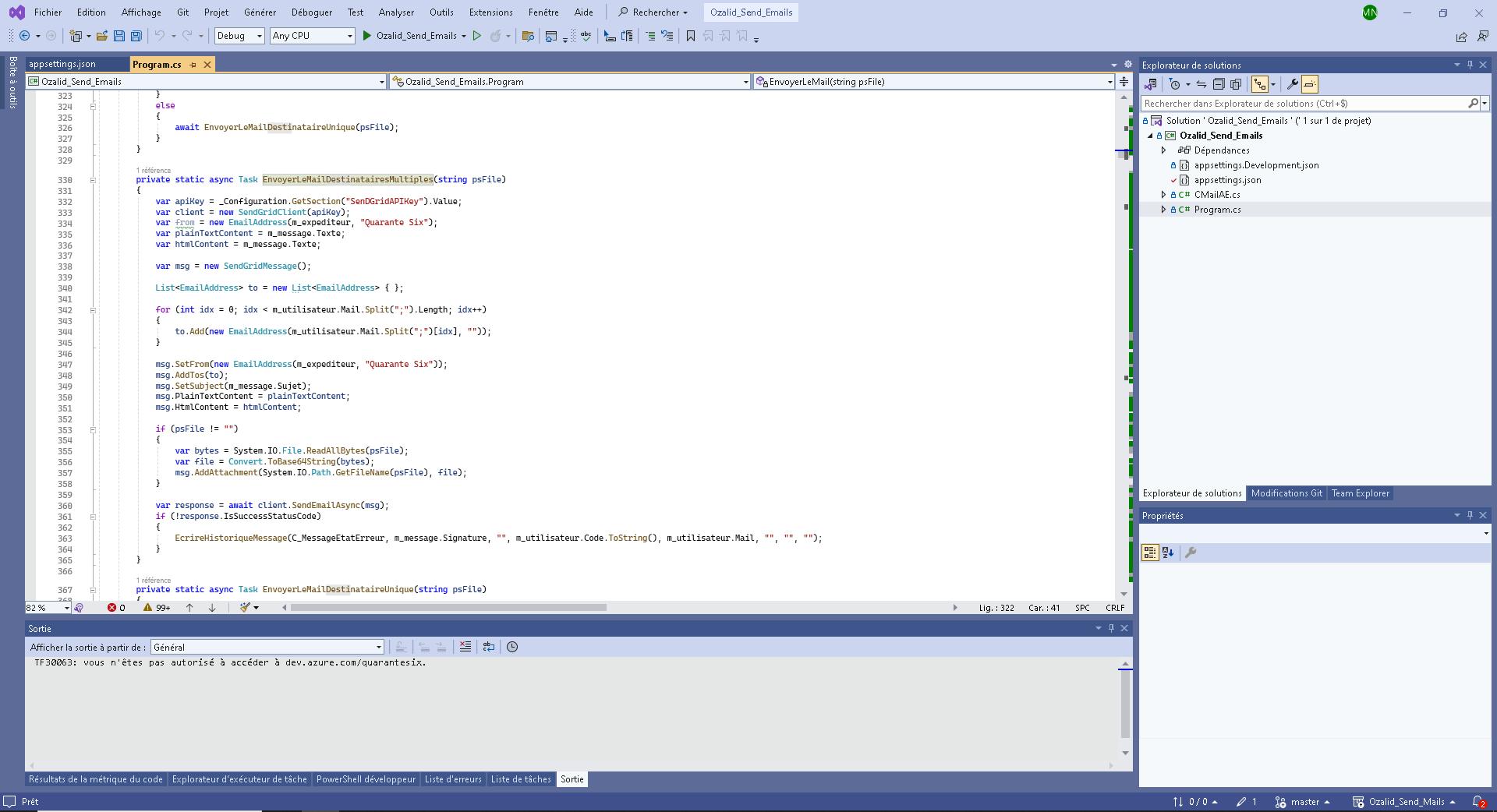Toggle the preview selected items button
Image resolution: width=1497 pixels, height=812 pixels.
[x=1310, y=84]
